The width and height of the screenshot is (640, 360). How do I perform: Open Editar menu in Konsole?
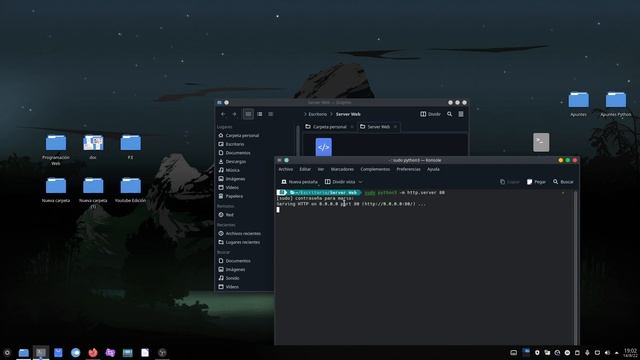coord(305,169)
